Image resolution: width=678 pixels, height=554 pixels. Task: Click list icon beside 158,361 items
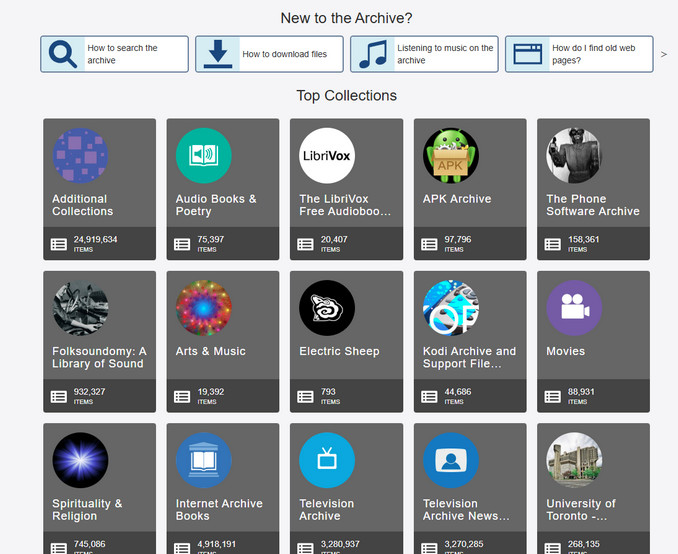point(552,244)
